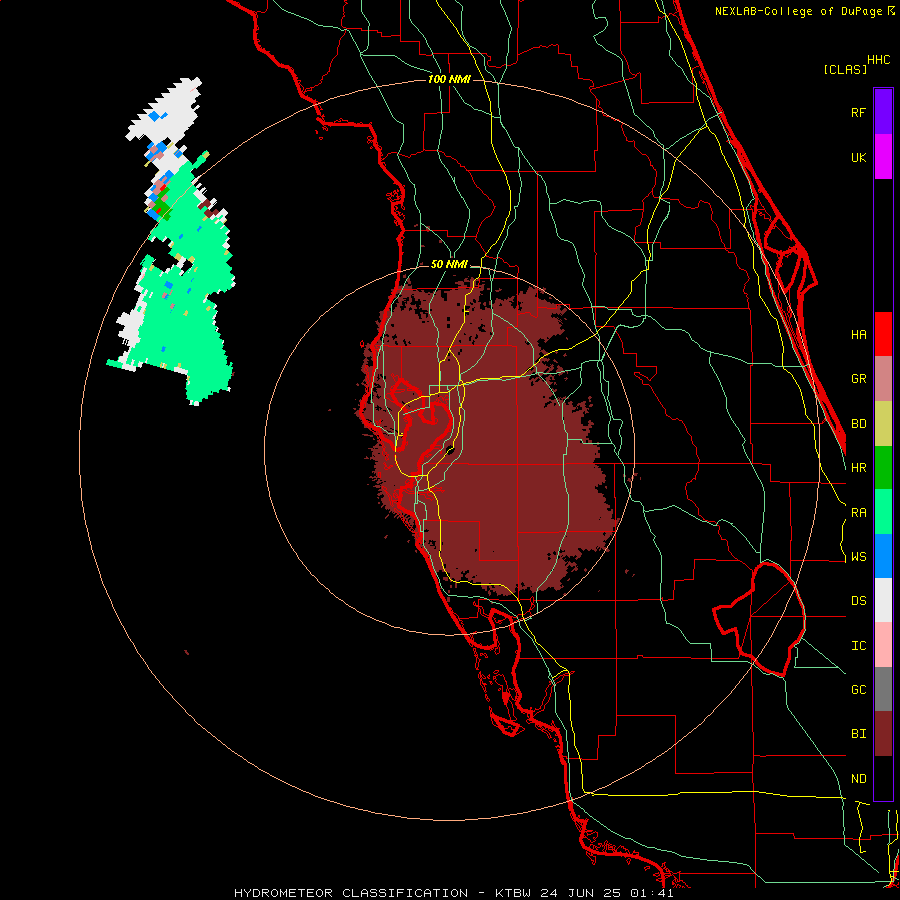This screenshot has height=900, width=900.
Task: Click the HA red legend swatch
Action: [x=883, y=334]
